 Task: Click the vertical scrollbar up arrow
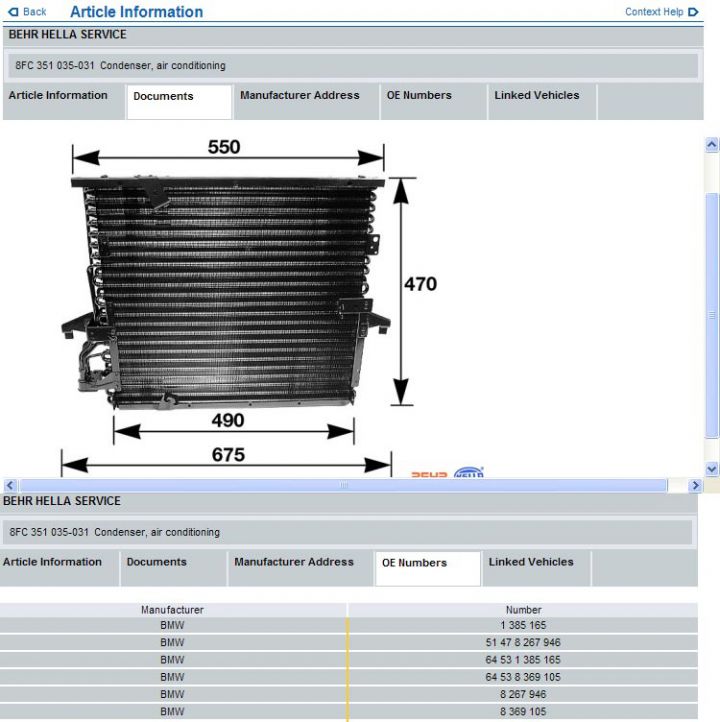712,145
